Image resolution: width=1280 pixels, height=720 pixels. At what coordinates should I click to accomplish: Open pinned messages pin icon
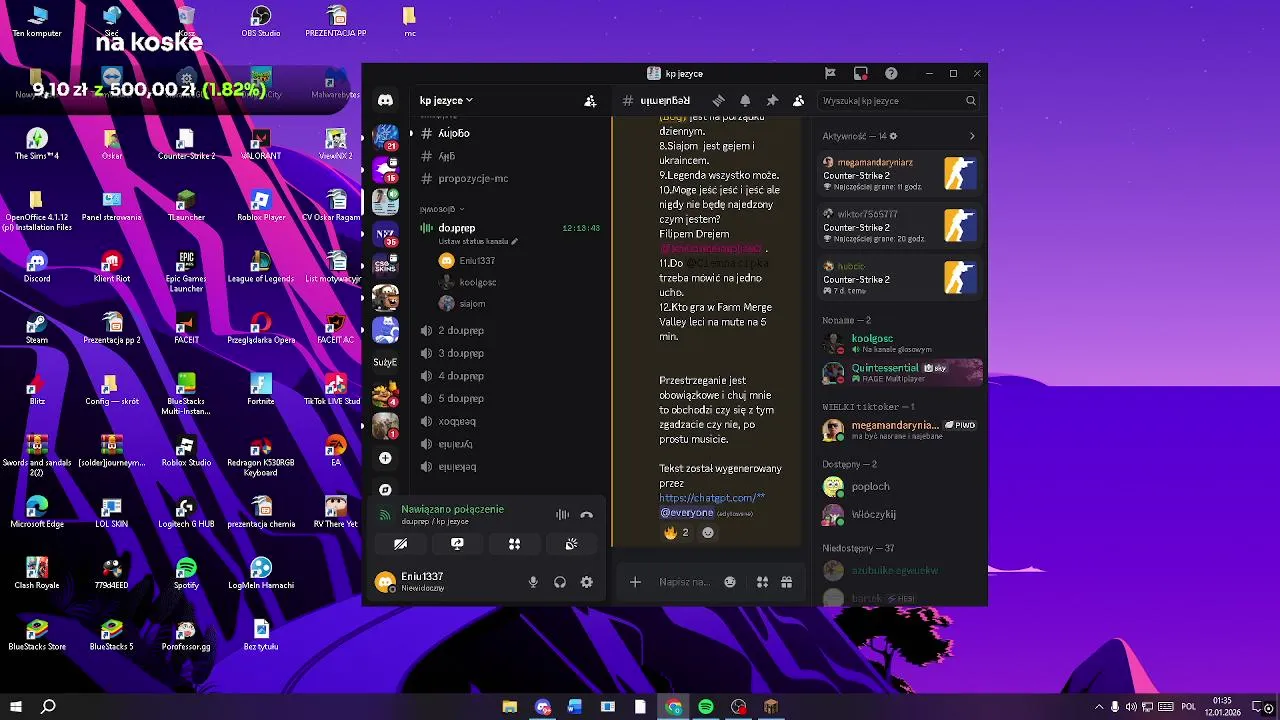772,100
